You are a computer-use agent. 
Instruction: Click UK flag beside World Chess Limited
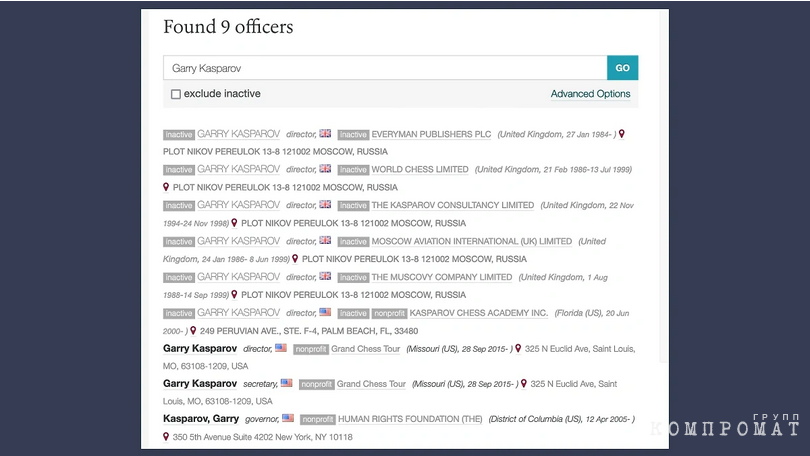tap(325, 168)
